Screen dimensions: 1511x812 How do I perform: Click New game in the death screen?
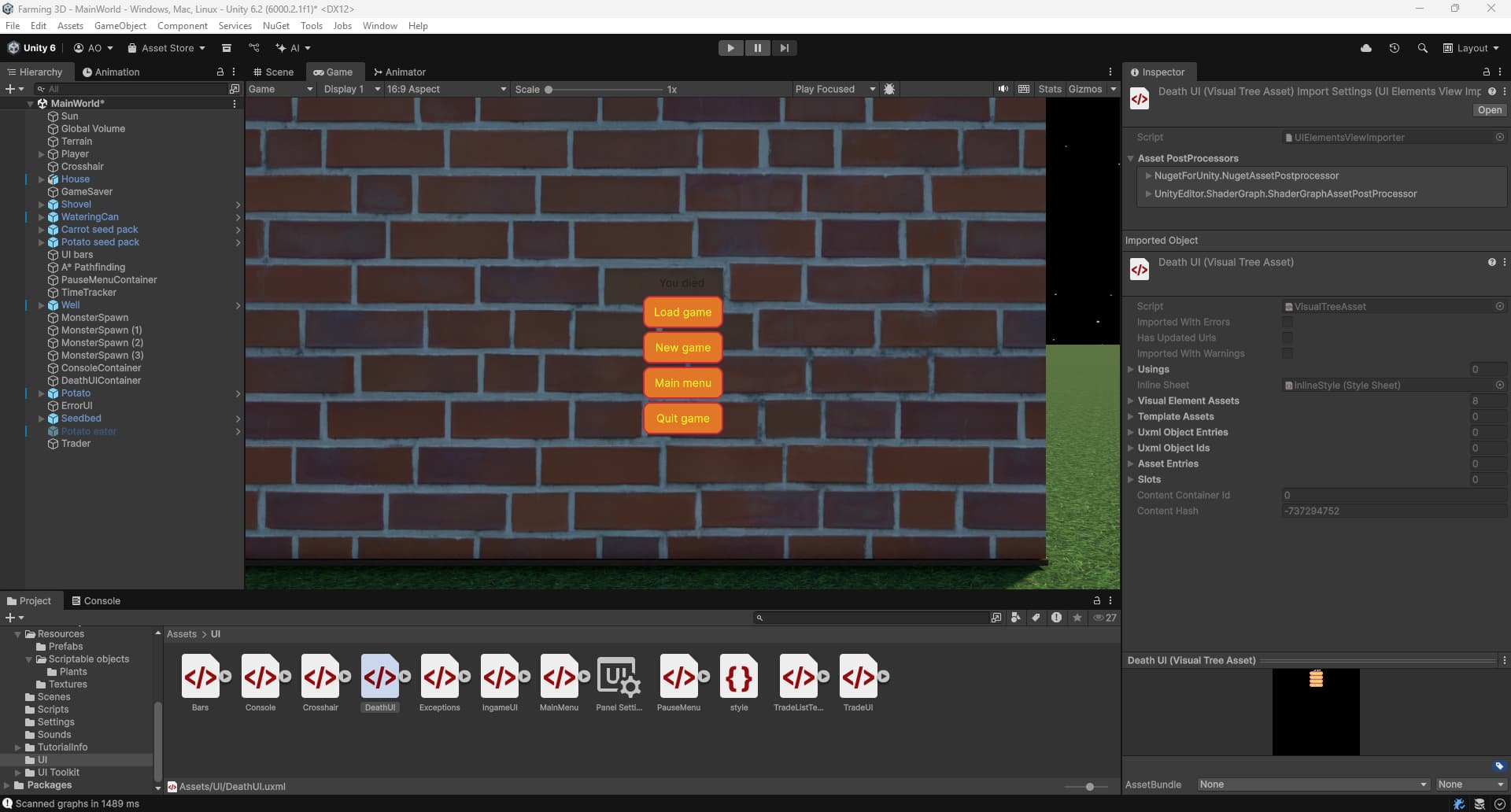coord(682,347)
